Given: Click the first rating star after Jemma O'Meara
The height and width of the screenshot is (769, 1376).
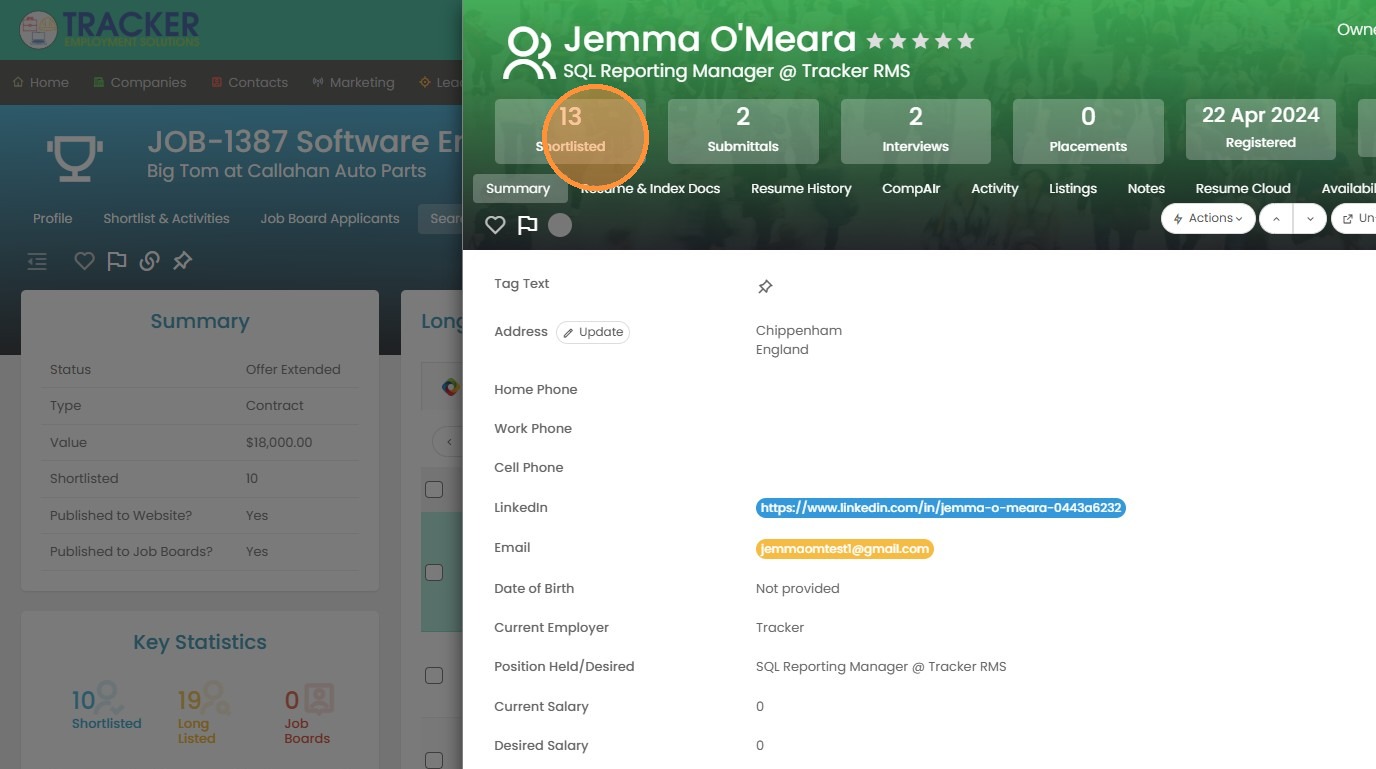Looking at the screenshot, I should coord(875,41).
